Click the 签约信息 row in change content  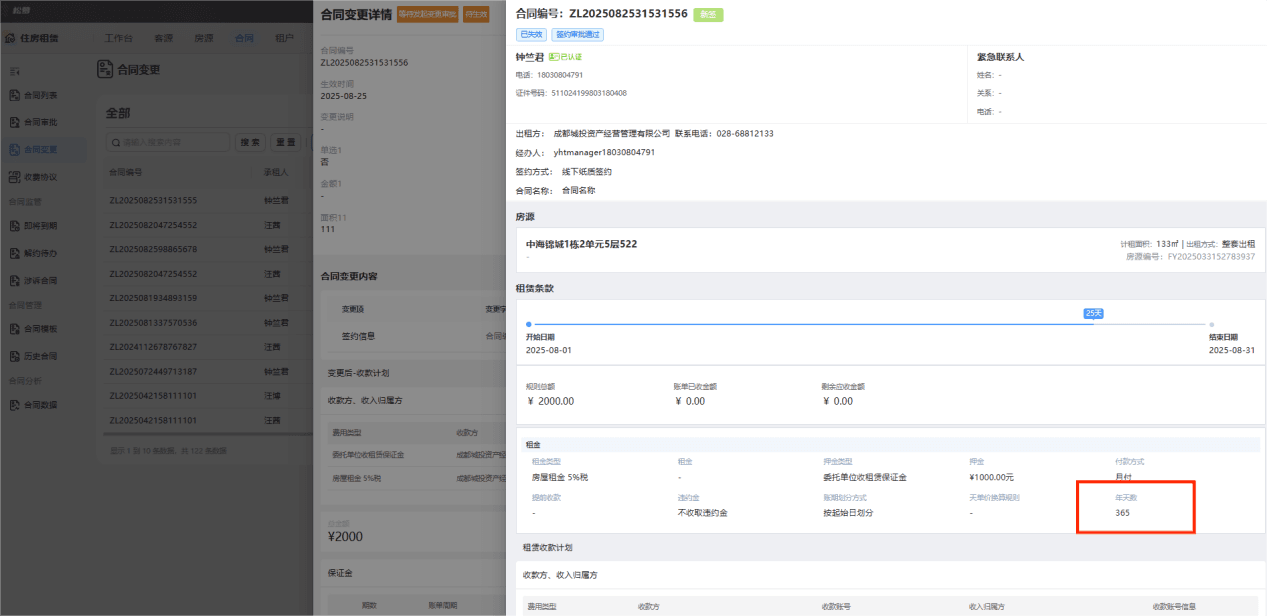pyautogui.click(x=415, y=336)
